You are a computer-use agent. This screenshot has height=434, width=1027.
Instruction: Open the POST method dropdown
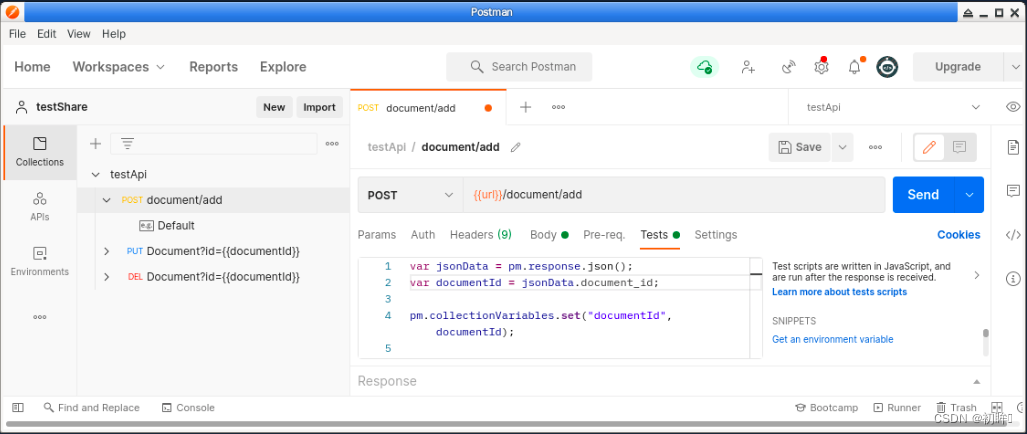[411, 195]
